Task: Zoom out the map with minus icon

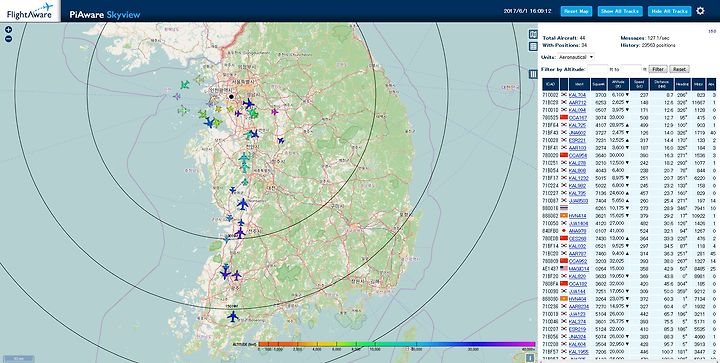Action: [8, 39]
